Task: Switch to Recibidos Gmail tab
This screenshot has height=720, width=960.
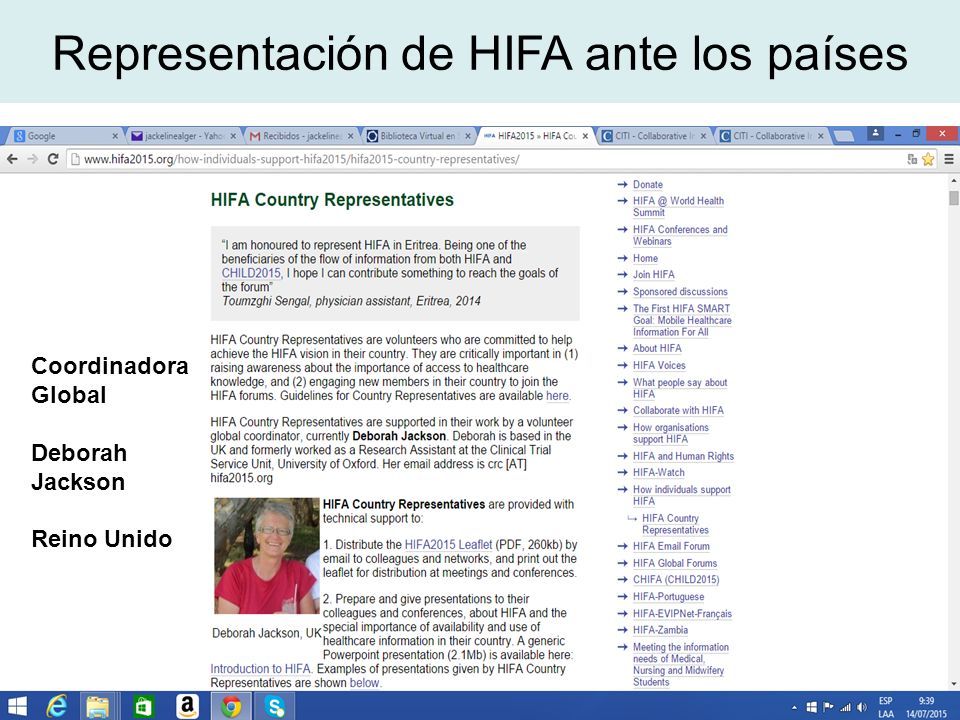Action: [x=300, y=136]
